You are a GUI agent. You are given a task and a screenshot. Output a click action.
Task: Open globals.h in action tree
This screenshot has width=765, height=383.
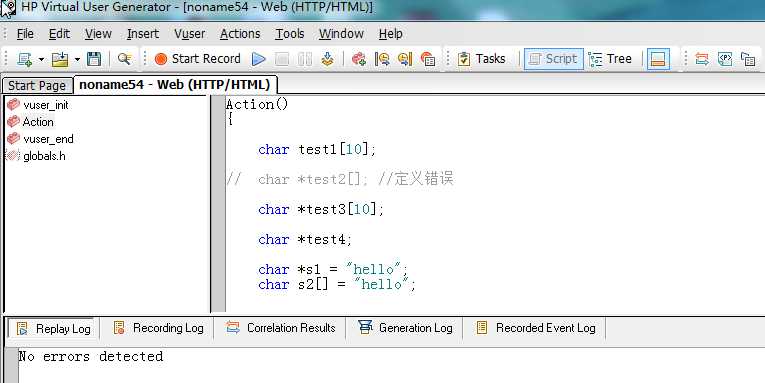click(44, 156)
